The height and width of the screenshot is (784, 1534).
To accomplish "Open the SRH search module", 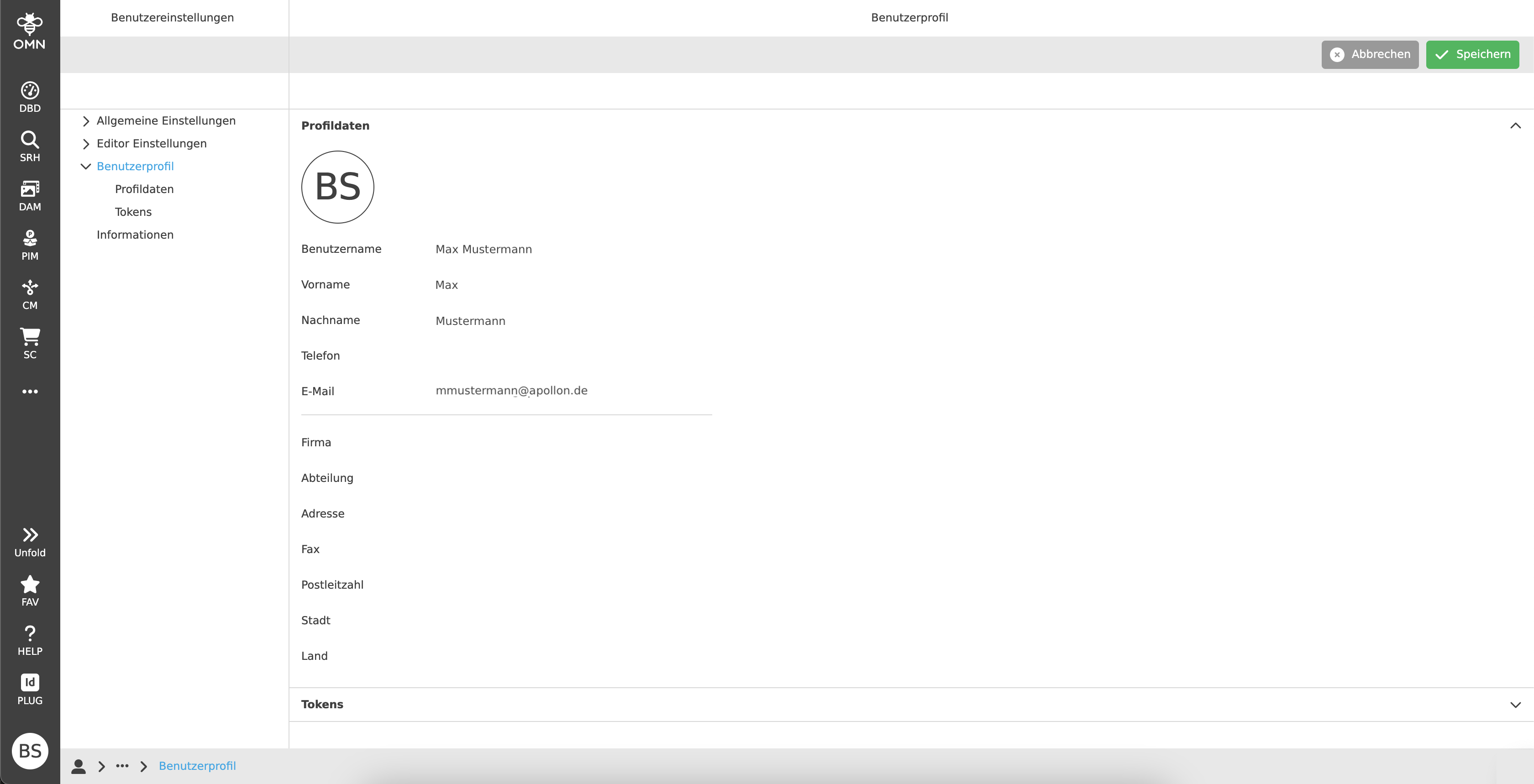I will pos(29,145).
